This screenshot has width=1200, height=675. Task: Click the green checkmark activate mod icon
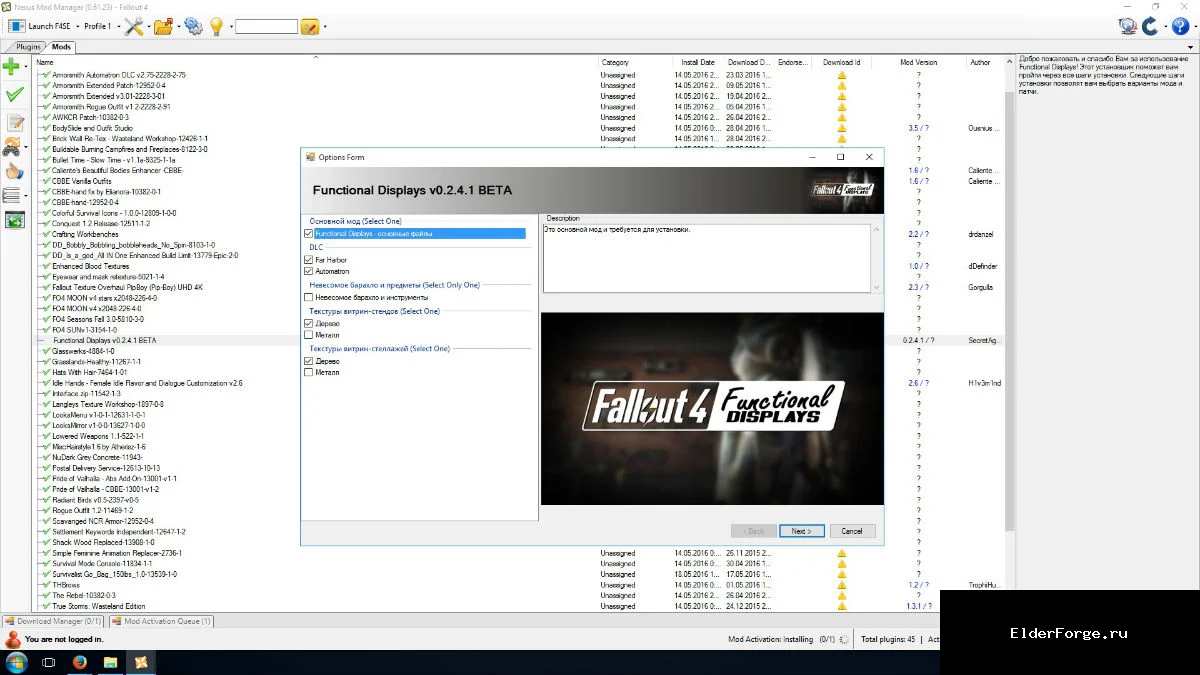coord(14,95)
